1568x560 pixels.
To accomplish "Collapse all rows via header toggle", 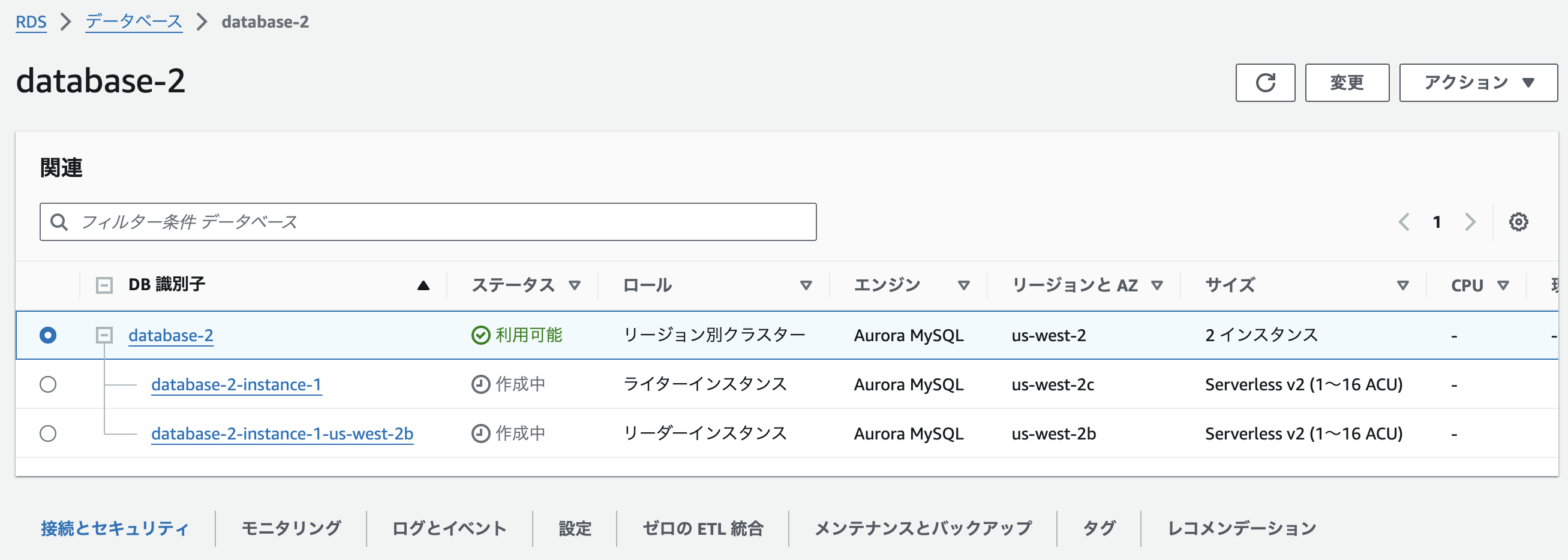I will click(x=105, y=285).
